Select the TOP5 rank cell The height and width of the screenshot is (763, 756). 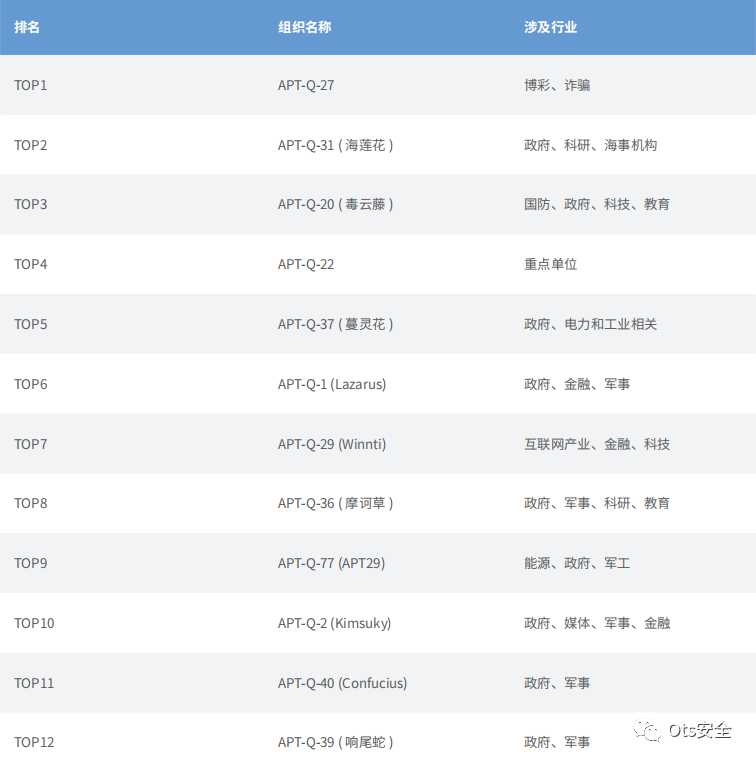pyautogui.click(x=31, y=324)
